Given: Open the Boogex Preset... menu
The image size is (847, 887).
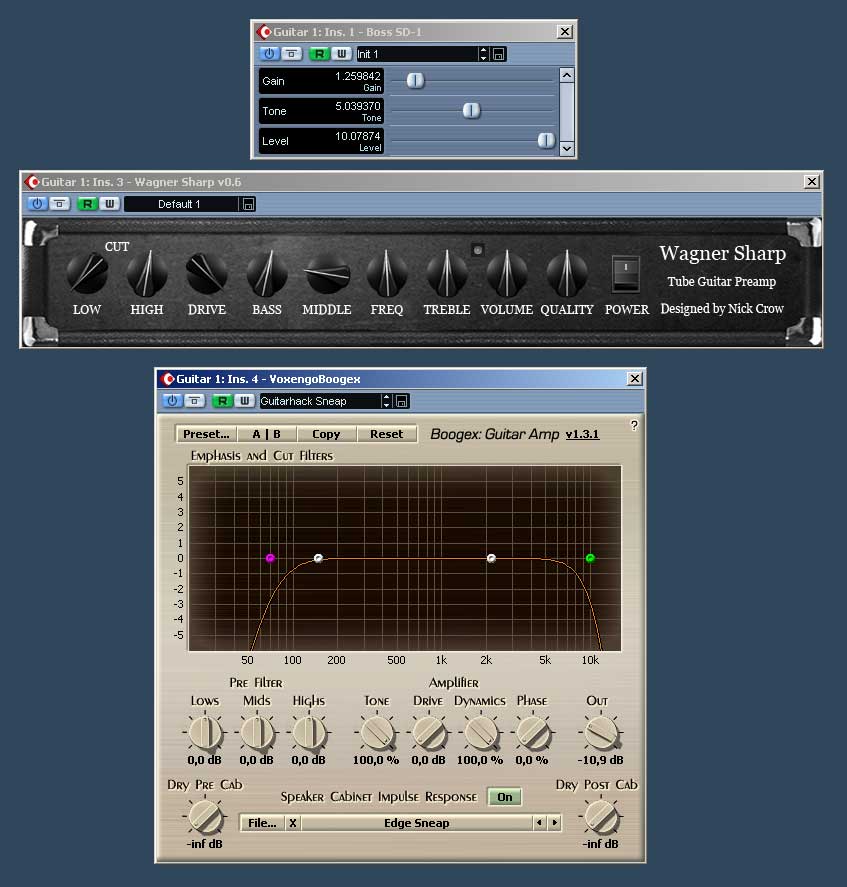Looking at the screenshot, I should pos(207,434).
